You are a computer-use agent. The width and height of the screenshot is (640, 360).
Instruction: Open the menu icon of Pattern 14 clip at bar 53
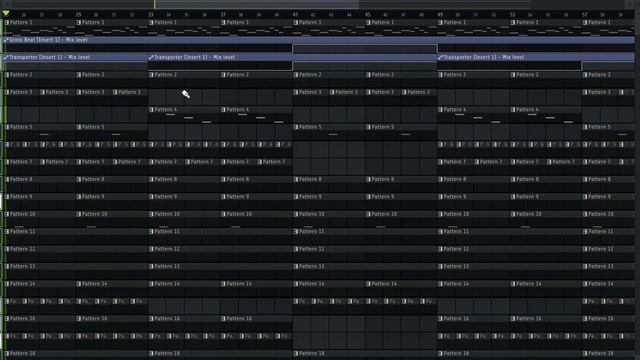coord(513,284)
